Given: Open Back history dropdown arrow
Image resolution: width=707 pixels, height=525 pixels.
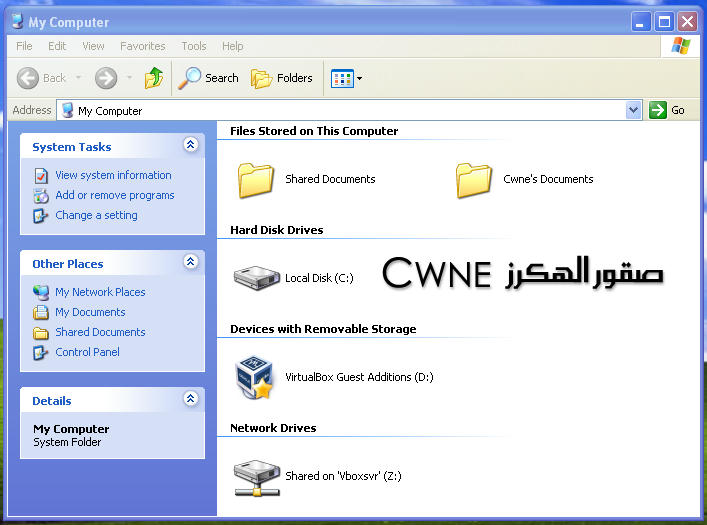Looking at the screenshot, I should (x=78, y=78).
